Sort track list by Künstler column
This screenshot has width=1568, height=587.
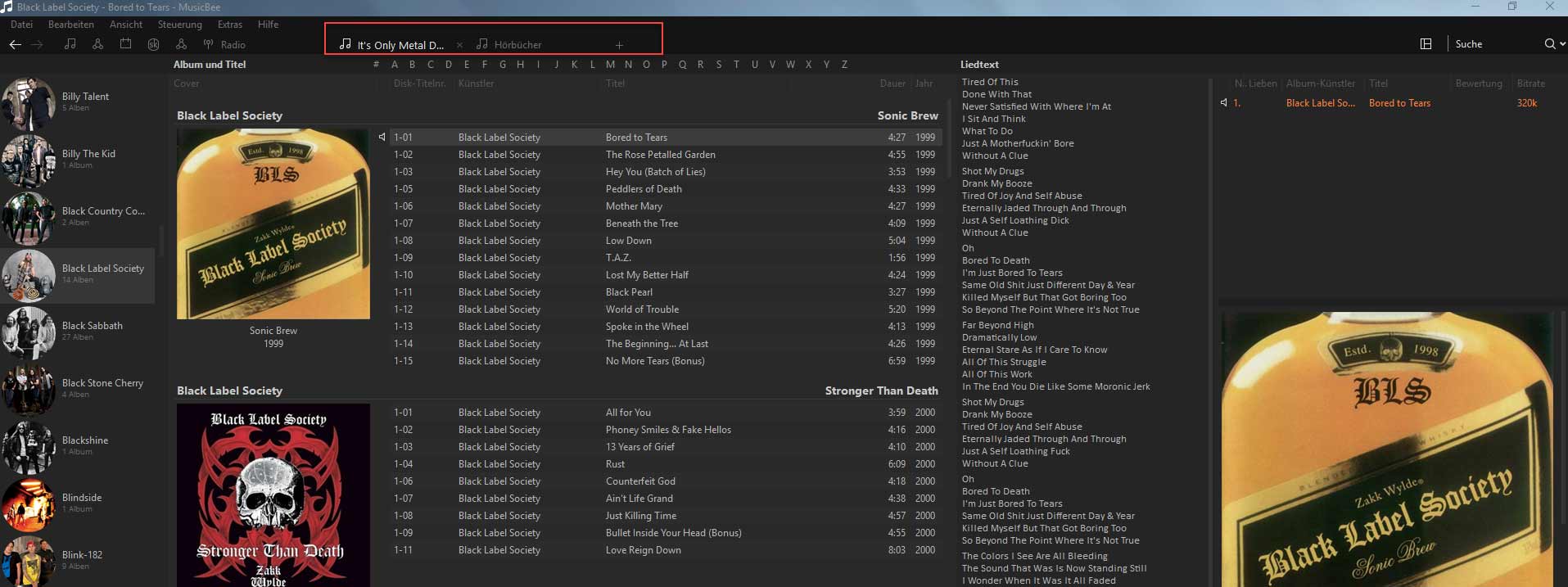click(x=476, y=84)
